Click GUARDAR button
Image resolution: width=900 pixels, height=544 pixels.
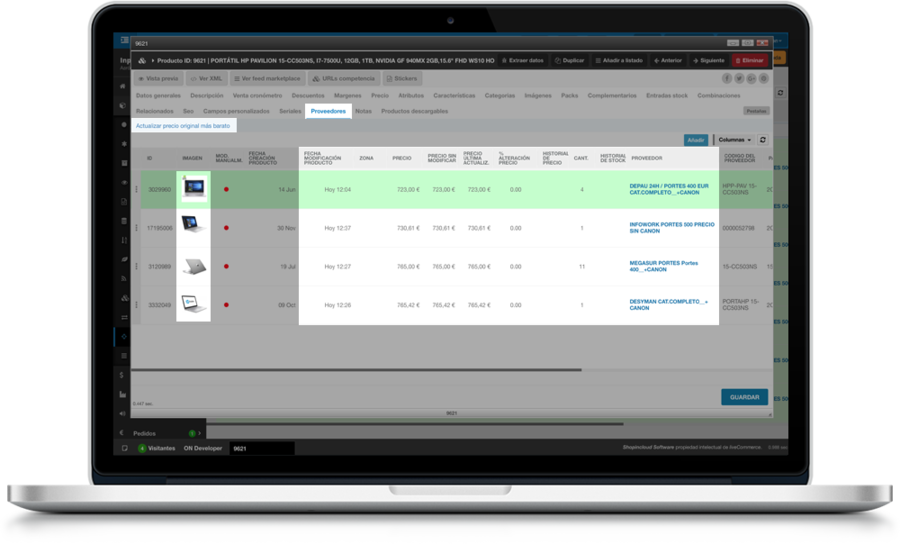[744, 397]
